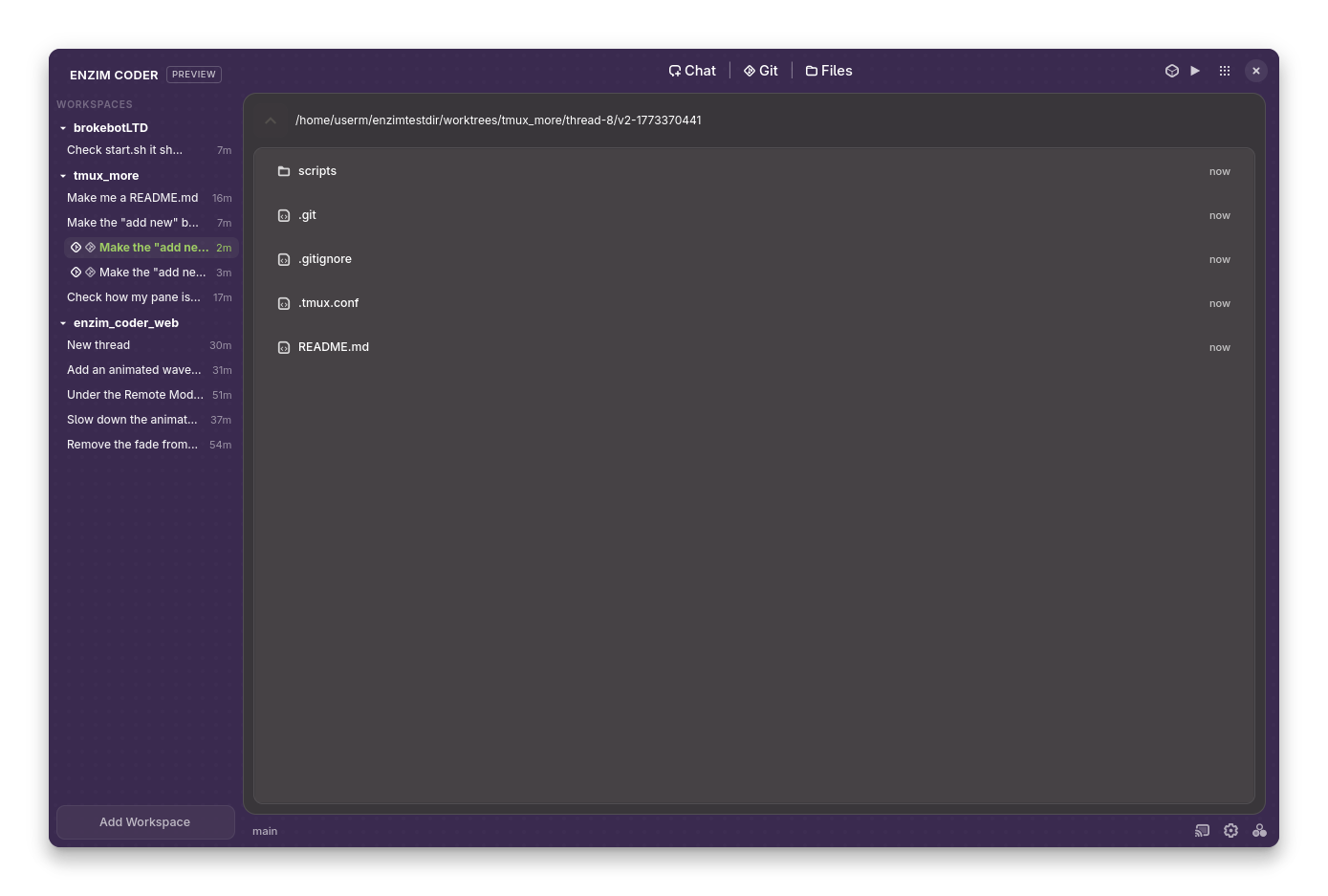Open the shapes icon in the bottom corner
Image resolution: width=1328 pixels, height=896 pixels.
click(1259, 830)
